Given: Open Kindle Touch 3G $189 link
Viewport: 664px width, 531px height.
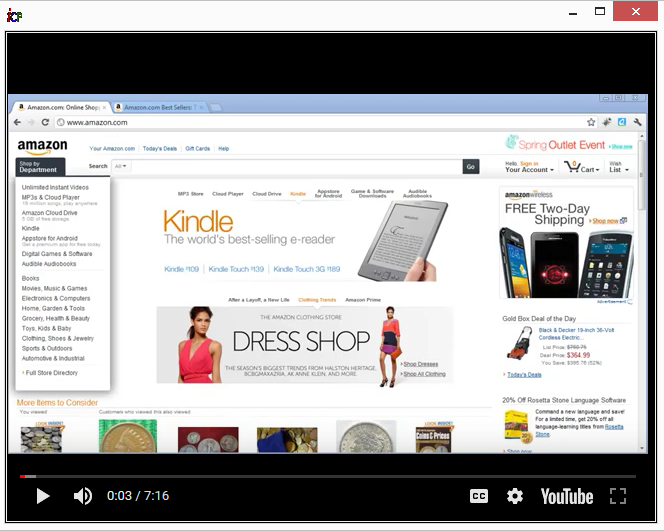Looking at the screenshot, I should 307,269.
